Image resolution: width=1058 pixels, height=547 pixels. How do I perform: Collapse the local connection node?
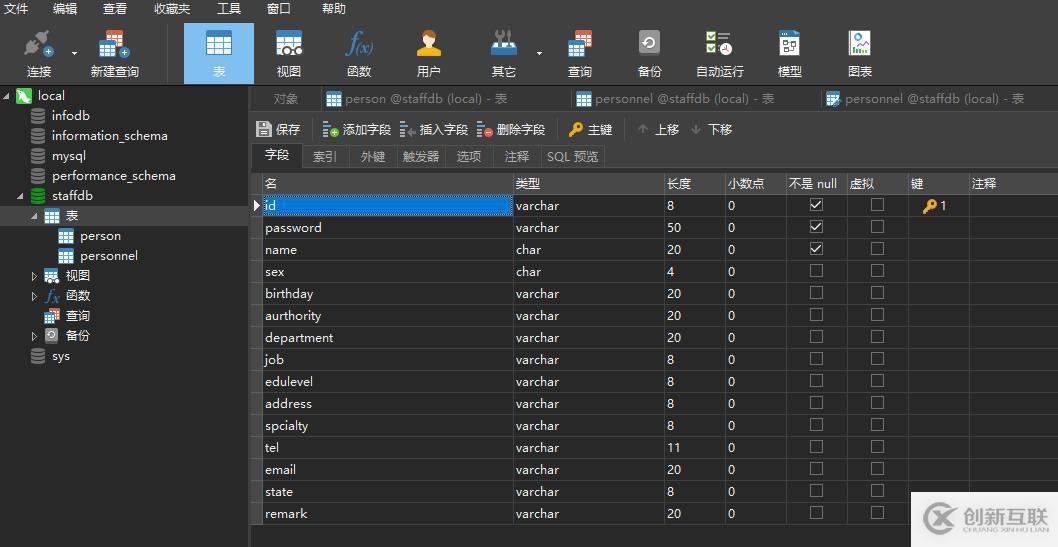(x=6, y=96)
